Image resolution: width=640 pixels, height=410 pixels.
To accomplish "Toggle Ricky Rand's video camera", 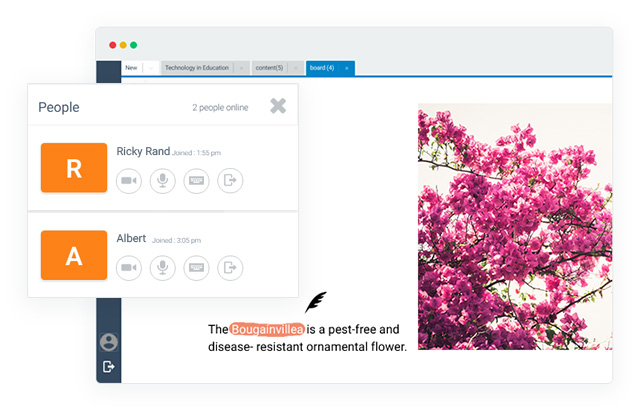I will pyautogui.click(x=129, y=181).
